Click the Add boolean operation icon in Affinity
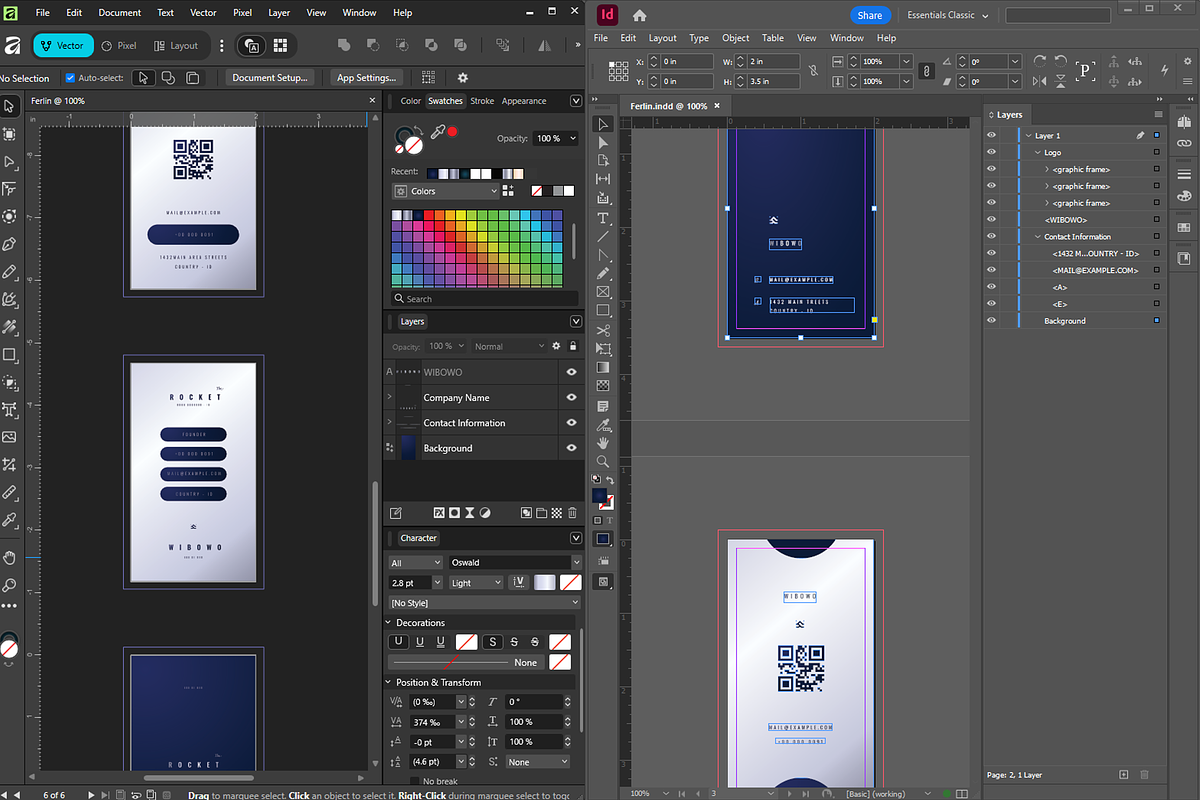Image resolution: width=1200 pixels, height=800 pixels. pos(343,46)
